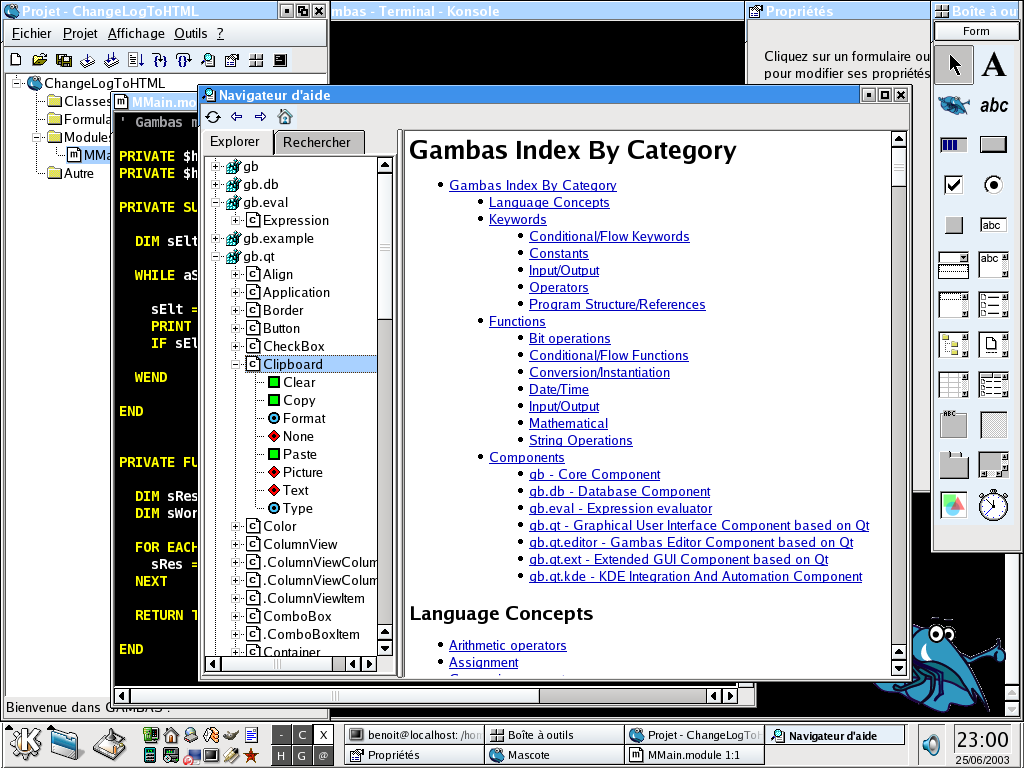Select the TextBox abc tool in toolbox

point(993,225)
